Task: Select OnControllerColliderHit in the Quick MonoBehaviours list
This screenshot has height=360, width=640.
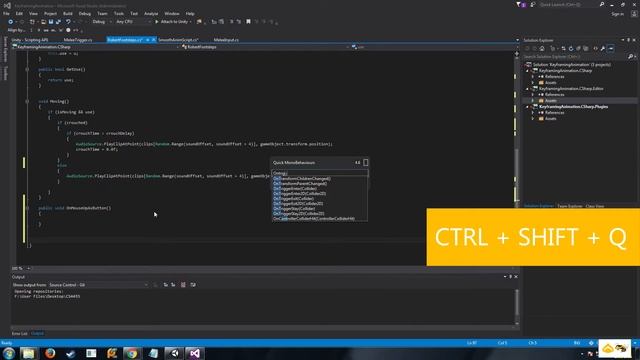Action: [313, 219]
